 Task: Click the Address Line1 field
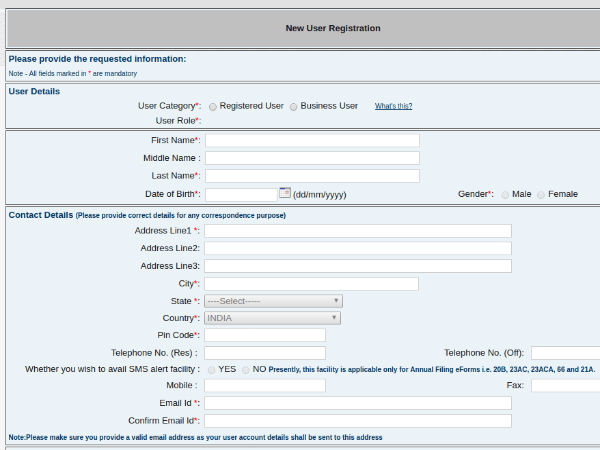coord(358,231)
